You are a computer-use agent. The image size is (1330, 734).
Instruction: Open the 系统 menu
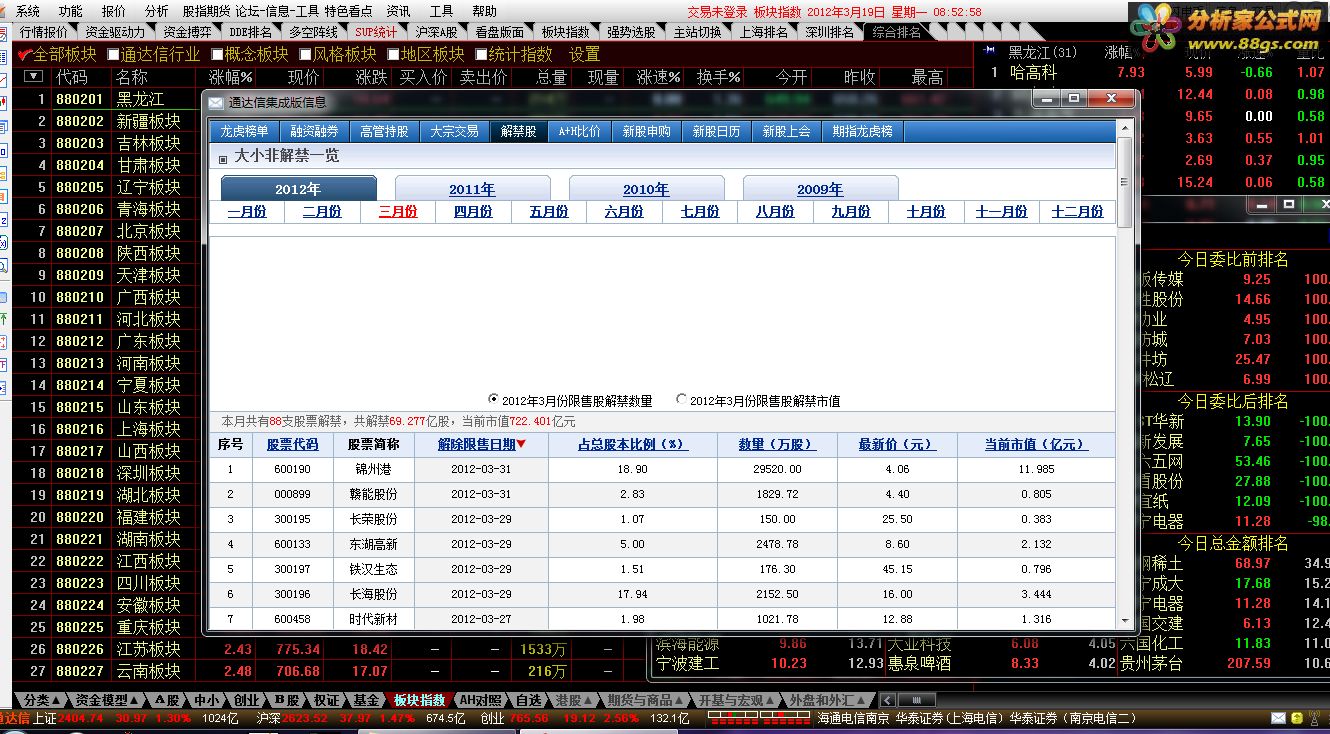click(28, 12)
